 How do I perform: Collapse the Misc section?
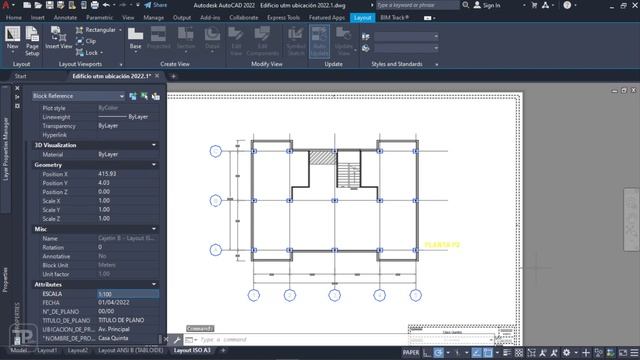coord(154,229)
